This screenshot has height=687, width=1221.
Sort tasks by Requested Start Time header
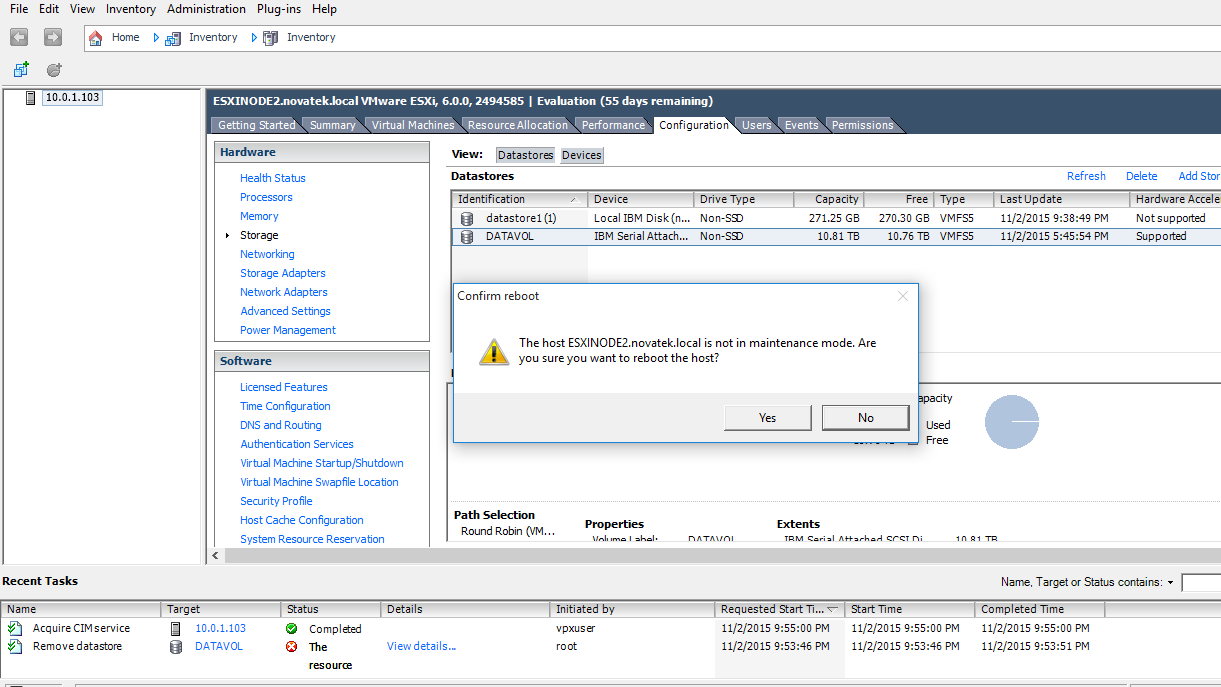pyautogui.click(x=780, y=609)
